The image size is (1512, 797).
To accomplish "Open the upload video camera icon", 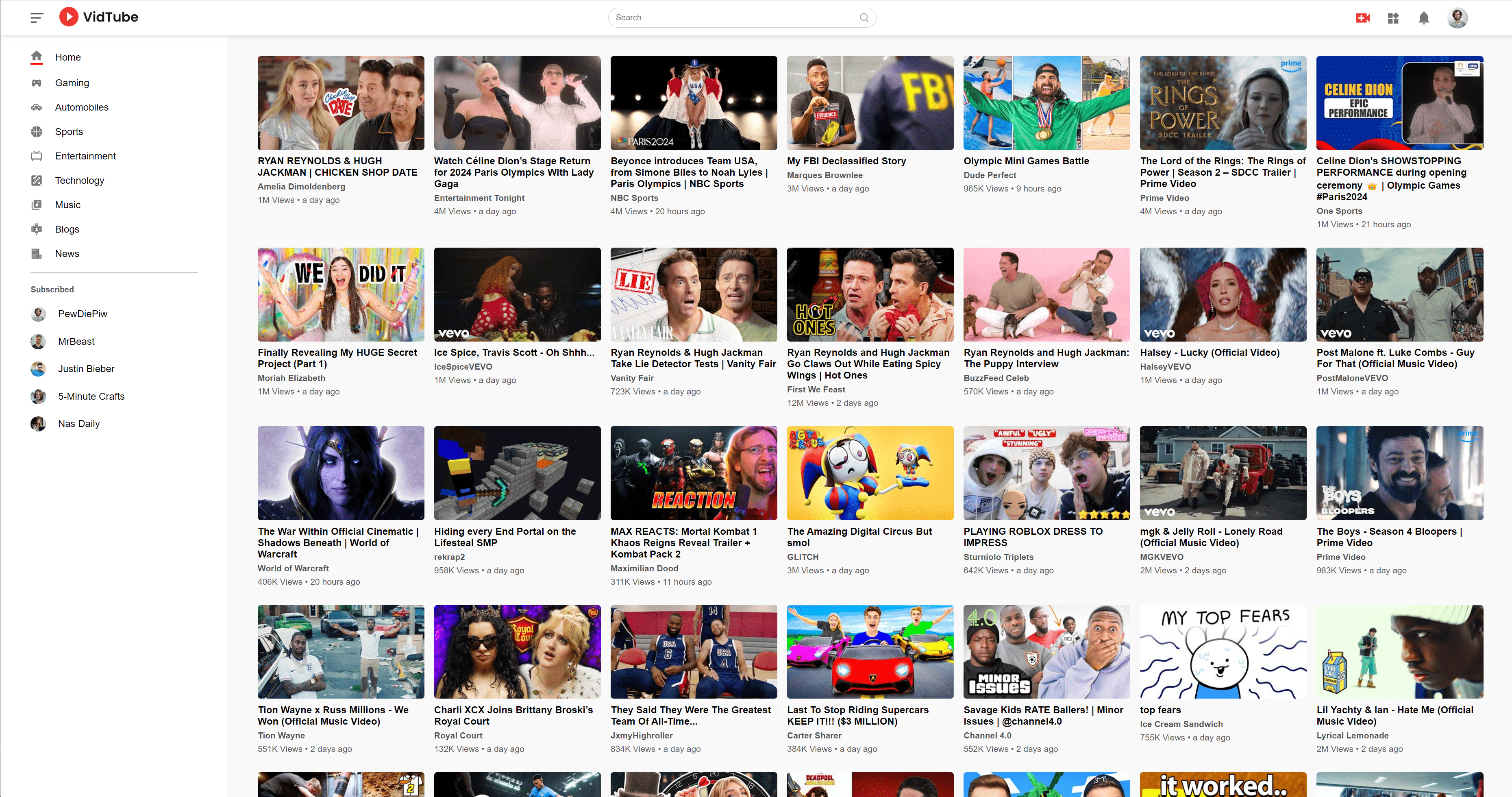I will tap(1362, 17).
